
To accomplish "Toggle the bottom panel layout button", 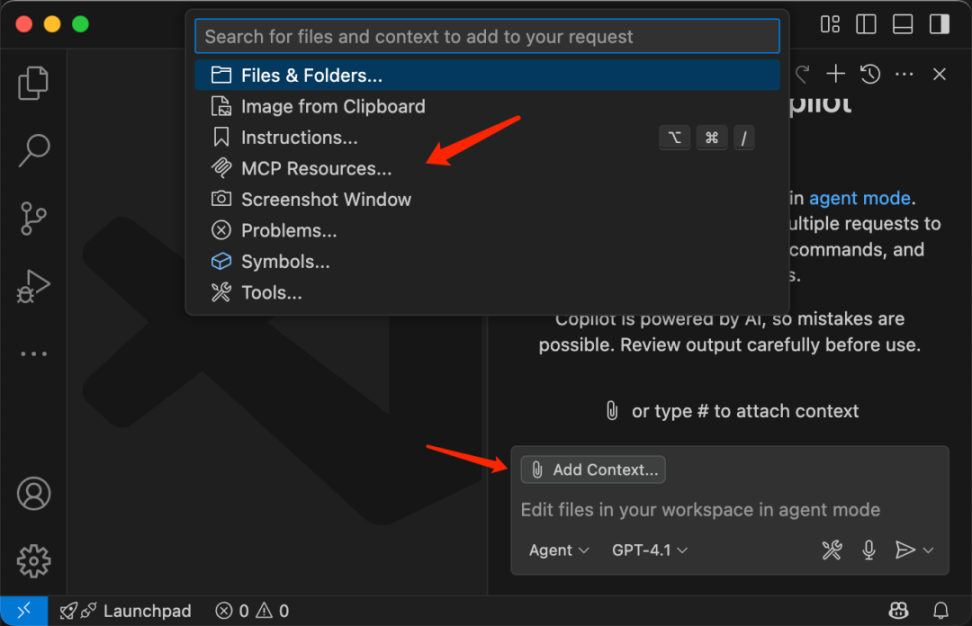I will click(x=903, y=23).
